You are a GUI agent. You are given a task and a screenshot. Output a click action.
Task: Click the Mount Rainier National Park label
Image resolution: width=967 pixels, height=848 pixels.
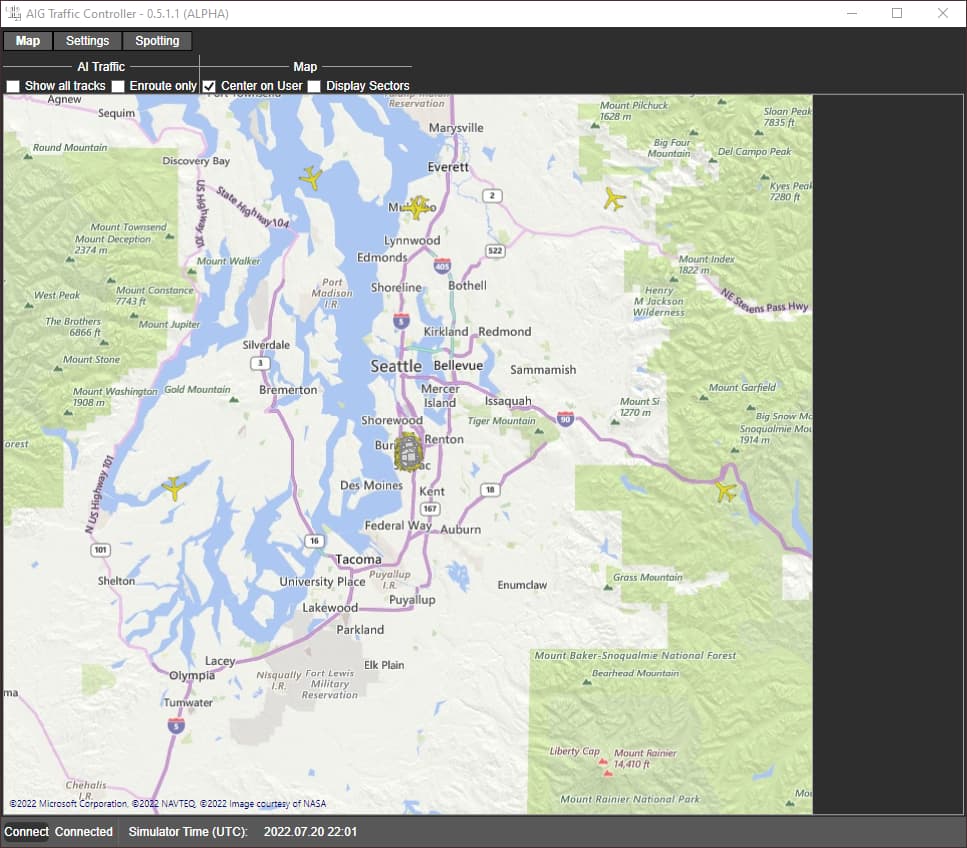(630, 799)
